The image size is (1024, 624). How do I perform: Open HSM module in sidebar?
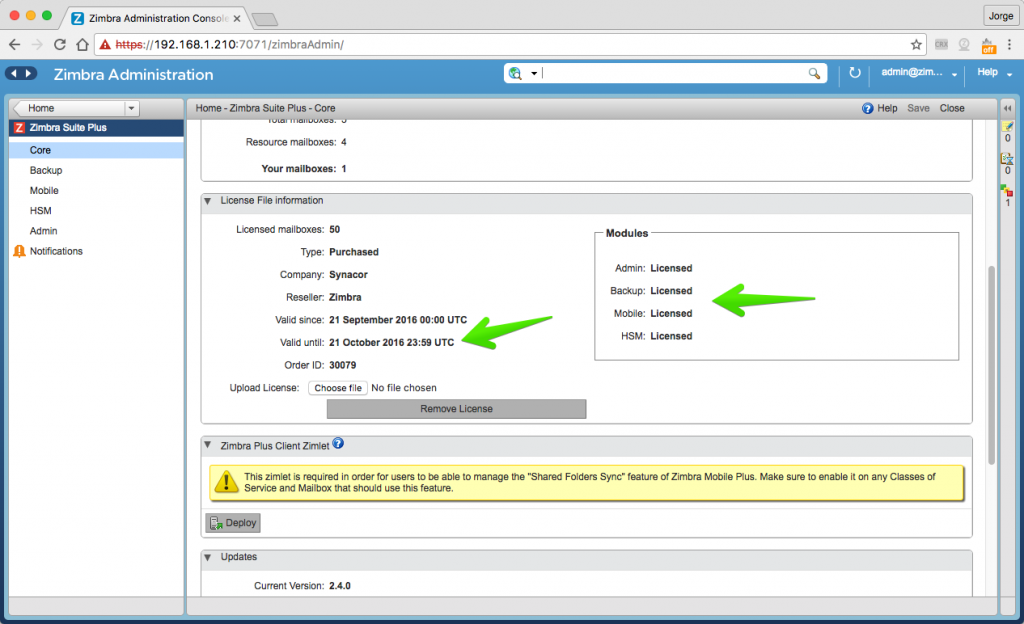click(x=40, y=211)
